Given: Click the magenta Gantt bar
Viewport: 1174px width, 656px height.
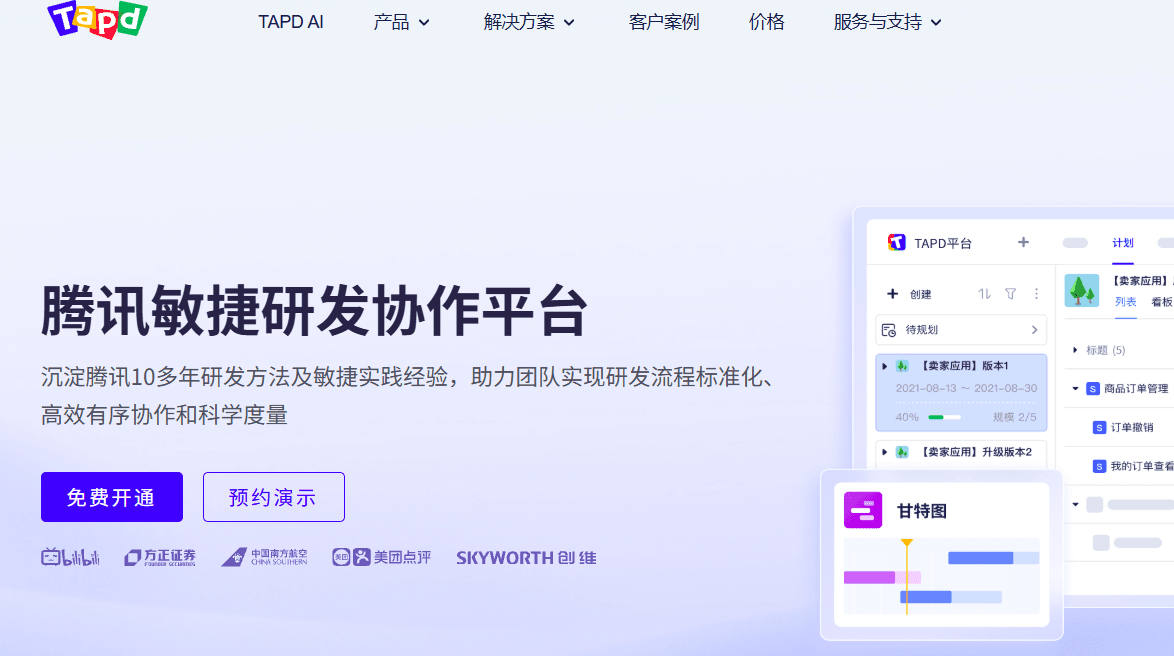Looking at the screenshot, I should pos(869,577).
